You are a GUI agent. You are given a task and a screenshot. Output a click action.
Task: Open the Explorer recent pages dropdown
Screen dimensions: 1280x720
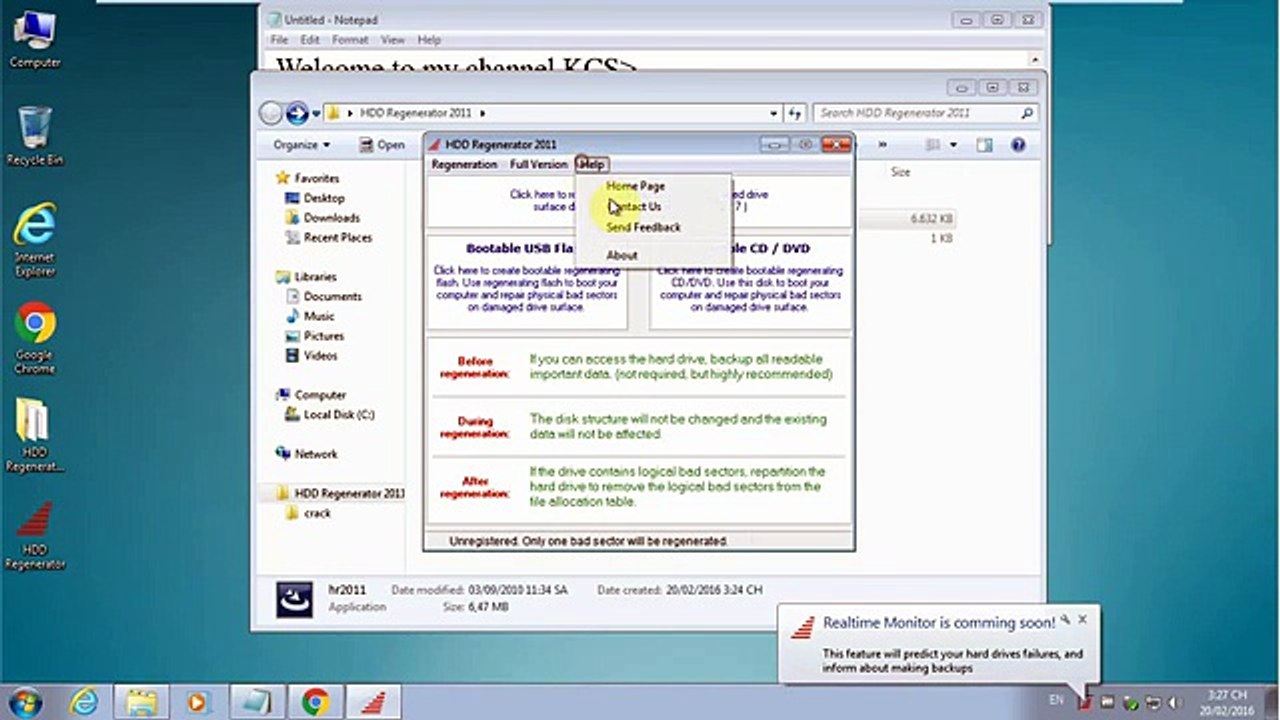coord(316,114)
